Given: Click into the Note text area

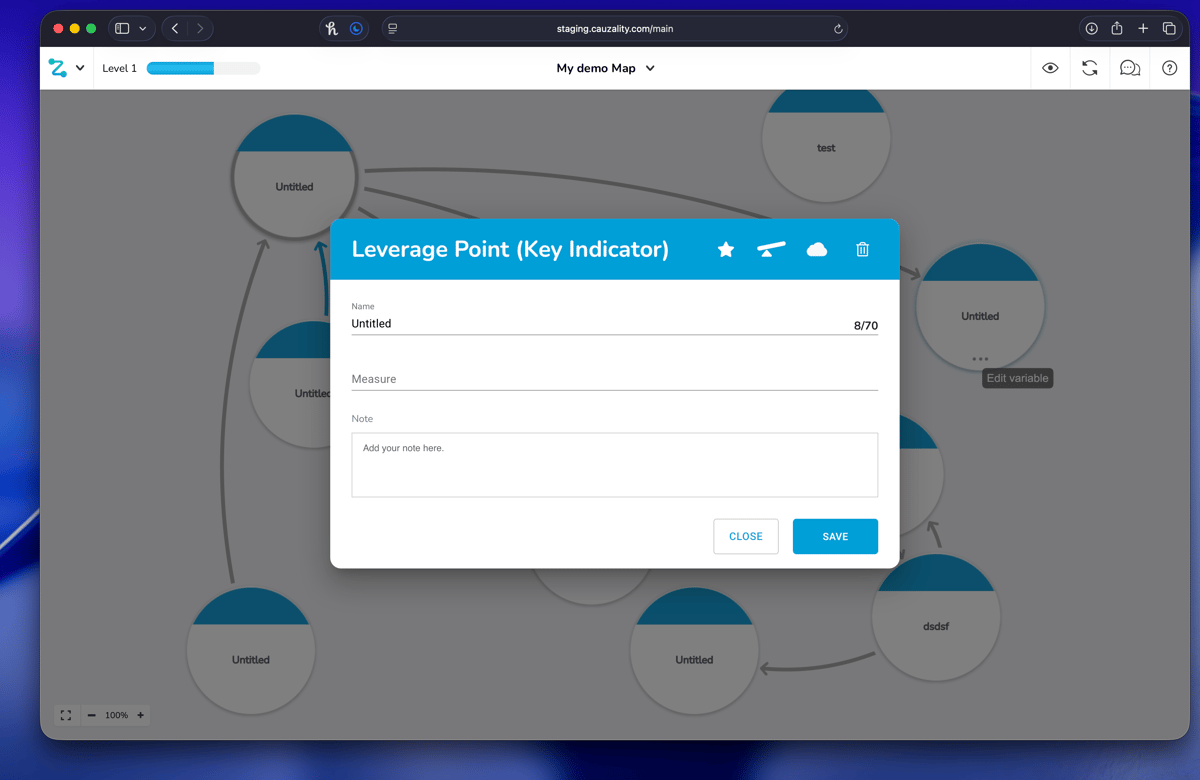Looking at the screenshot, I should coord(615,465).
